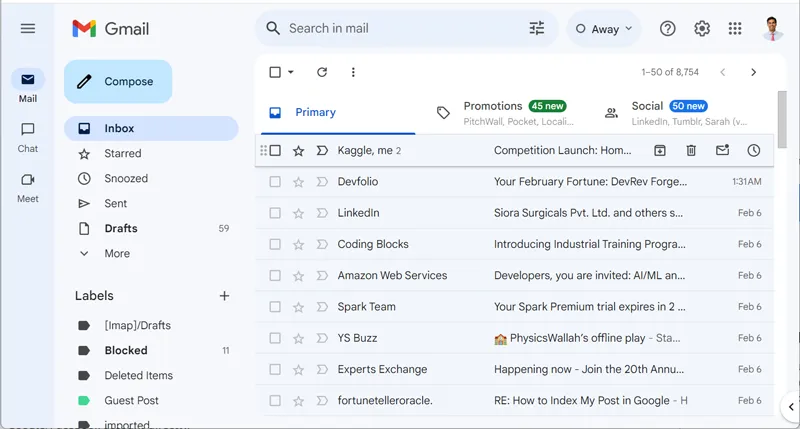
Task: Open Devfolio February Fortune email
Action: click(515, 182)
